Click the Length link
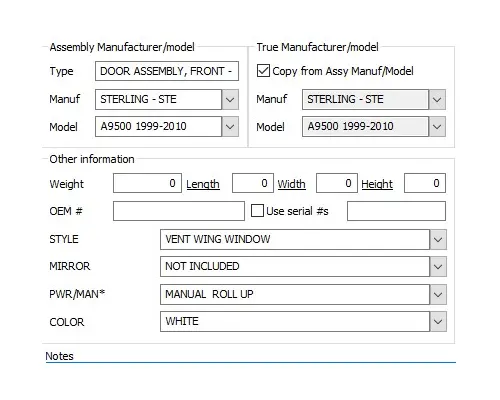Viewport: 500px width, 400px height. 203,184
